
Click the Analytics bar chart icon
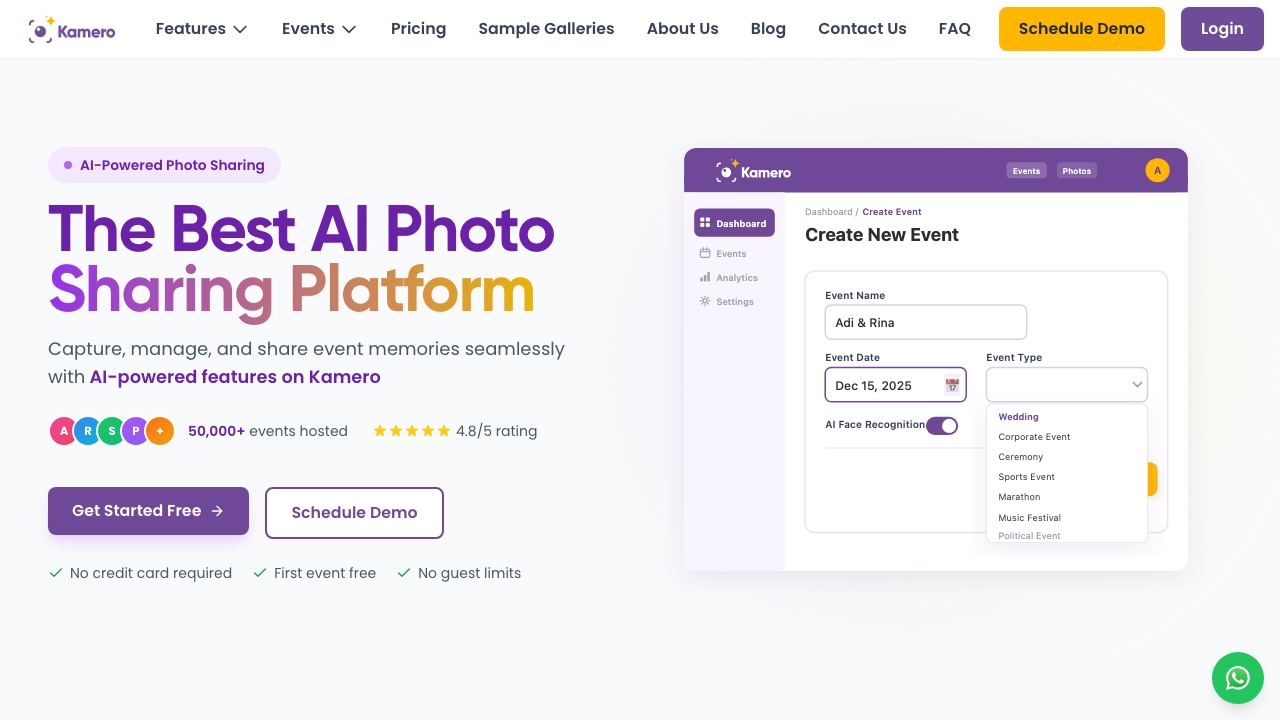(x=705, y=277)
